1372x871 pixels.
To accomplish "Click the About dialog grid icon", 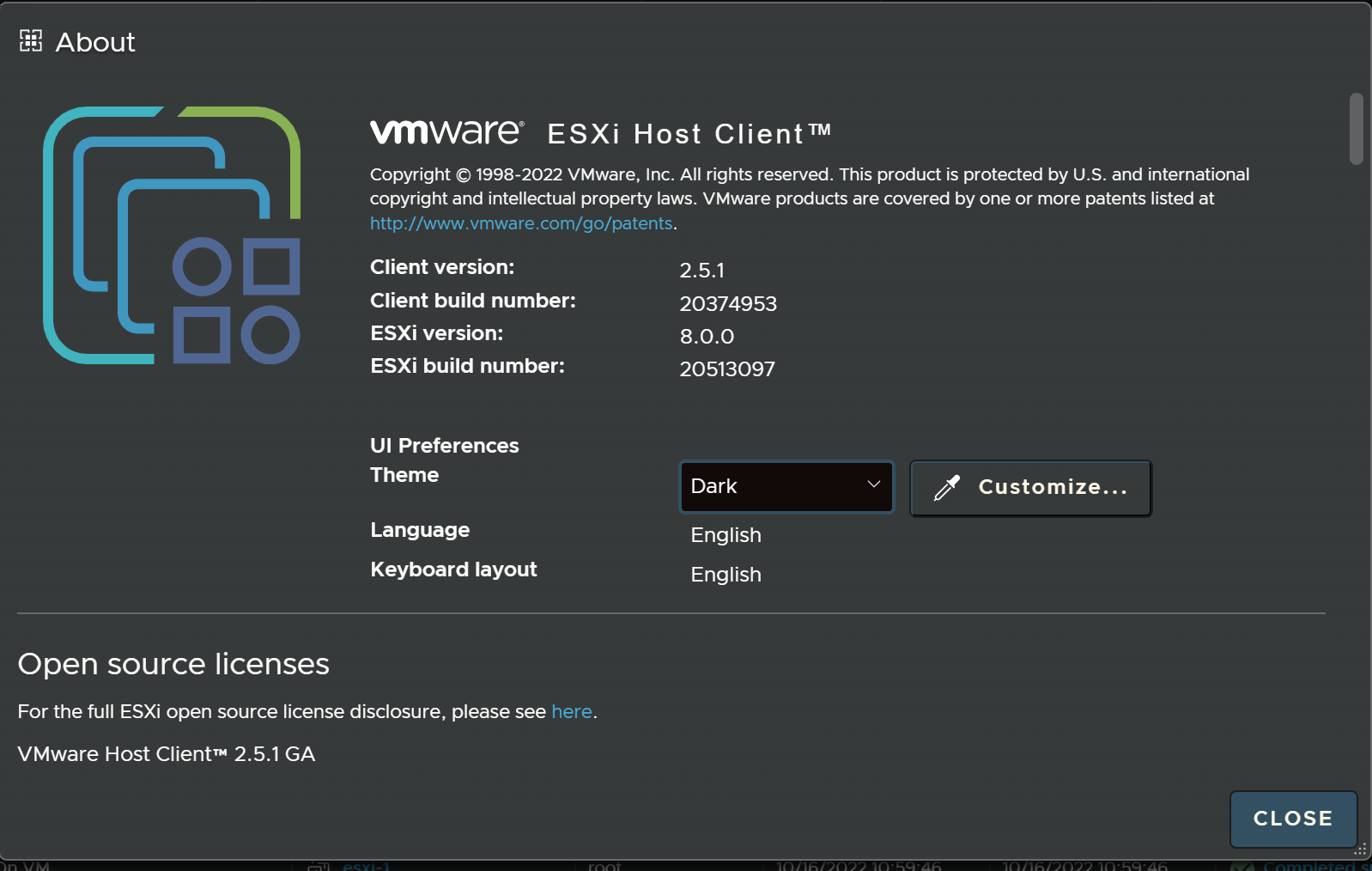I will [x=31, y=40].
